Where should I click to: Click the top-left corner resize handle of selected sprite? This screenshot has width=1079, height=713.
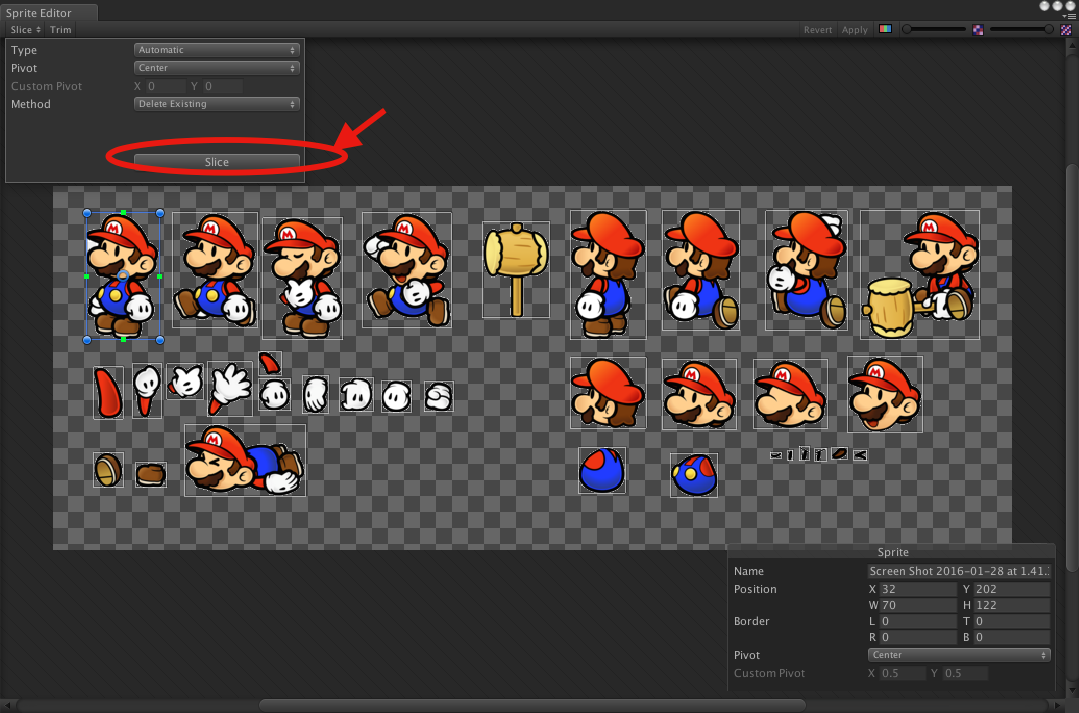(87, 213)
